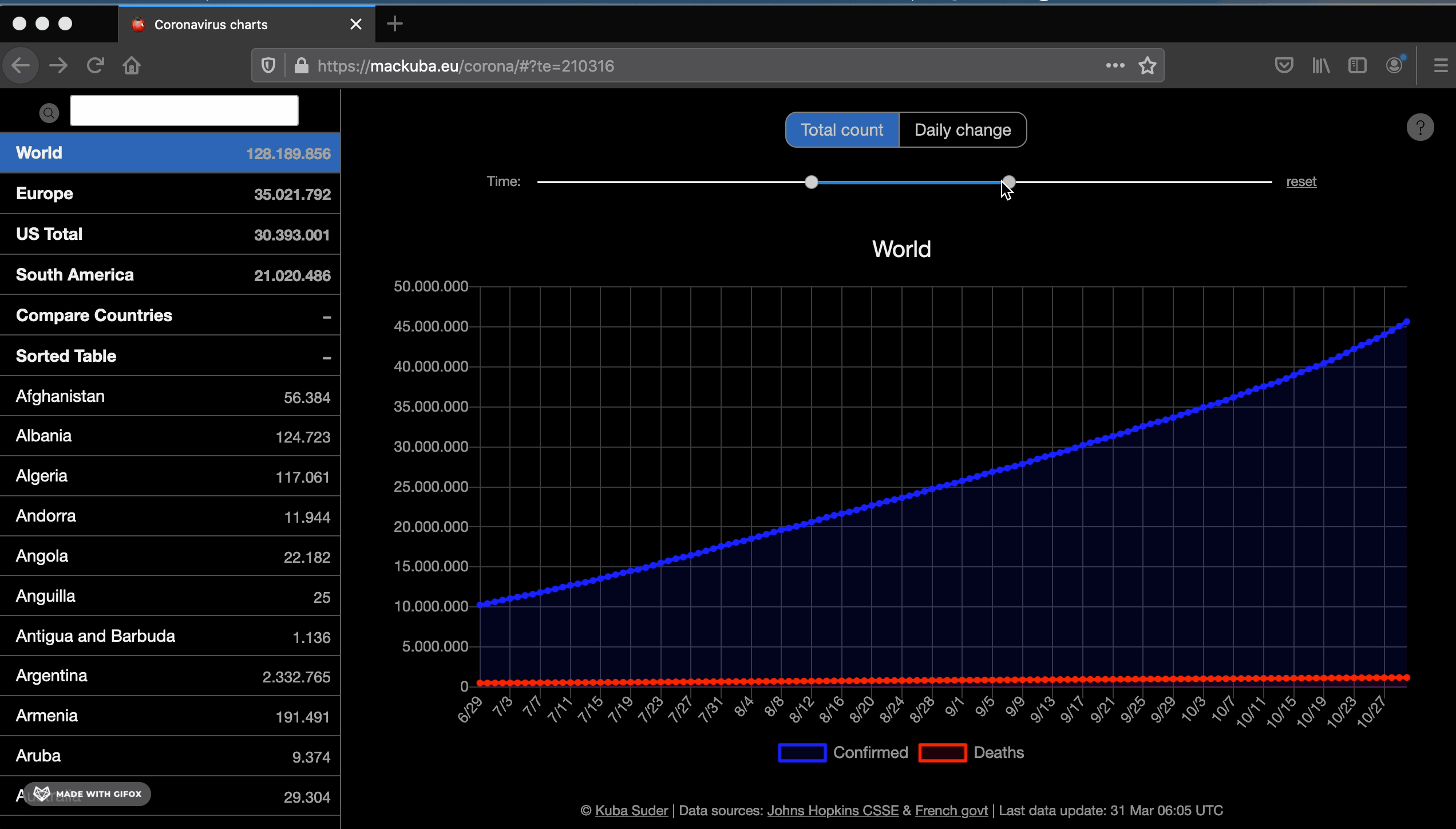Toggle Confirmed series in legend
This screenshot has width=1456, height=829.
point(843,752)
